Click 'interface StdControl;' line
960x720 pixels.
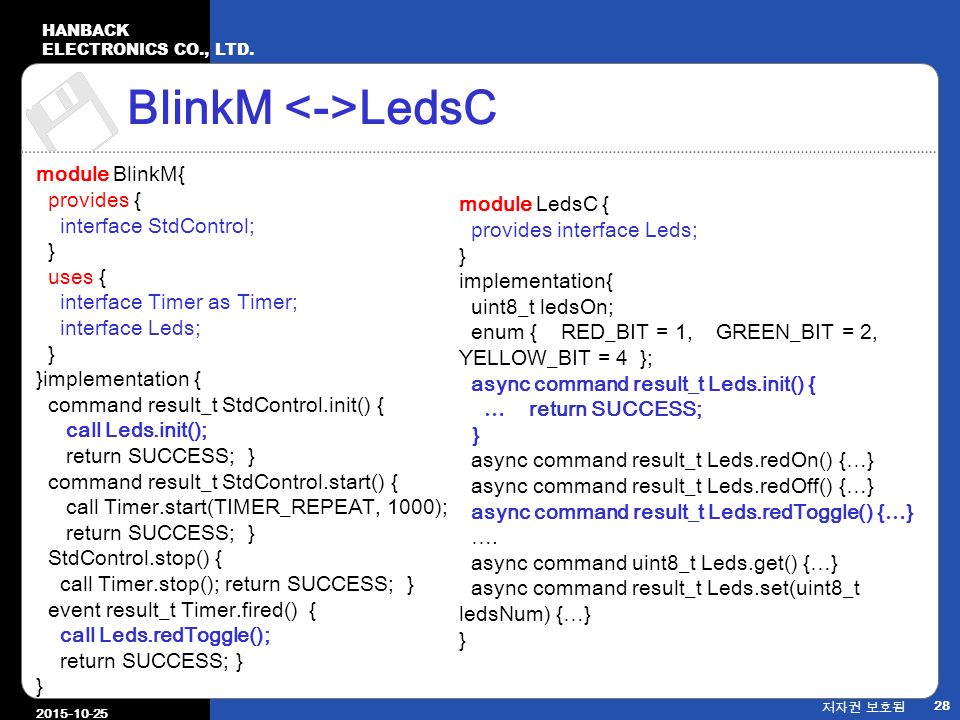coord(157,226)
